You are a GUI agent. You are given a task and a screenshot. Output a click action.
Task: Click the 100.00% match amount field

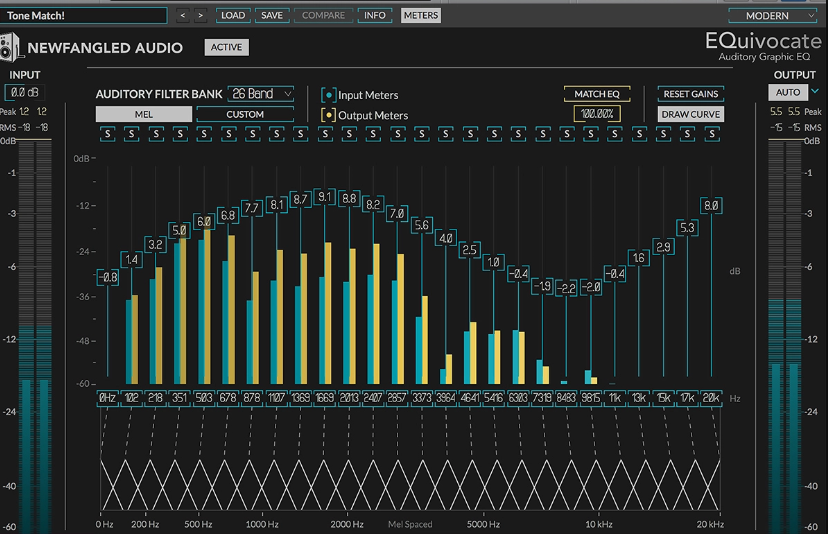tap(597, 114)
